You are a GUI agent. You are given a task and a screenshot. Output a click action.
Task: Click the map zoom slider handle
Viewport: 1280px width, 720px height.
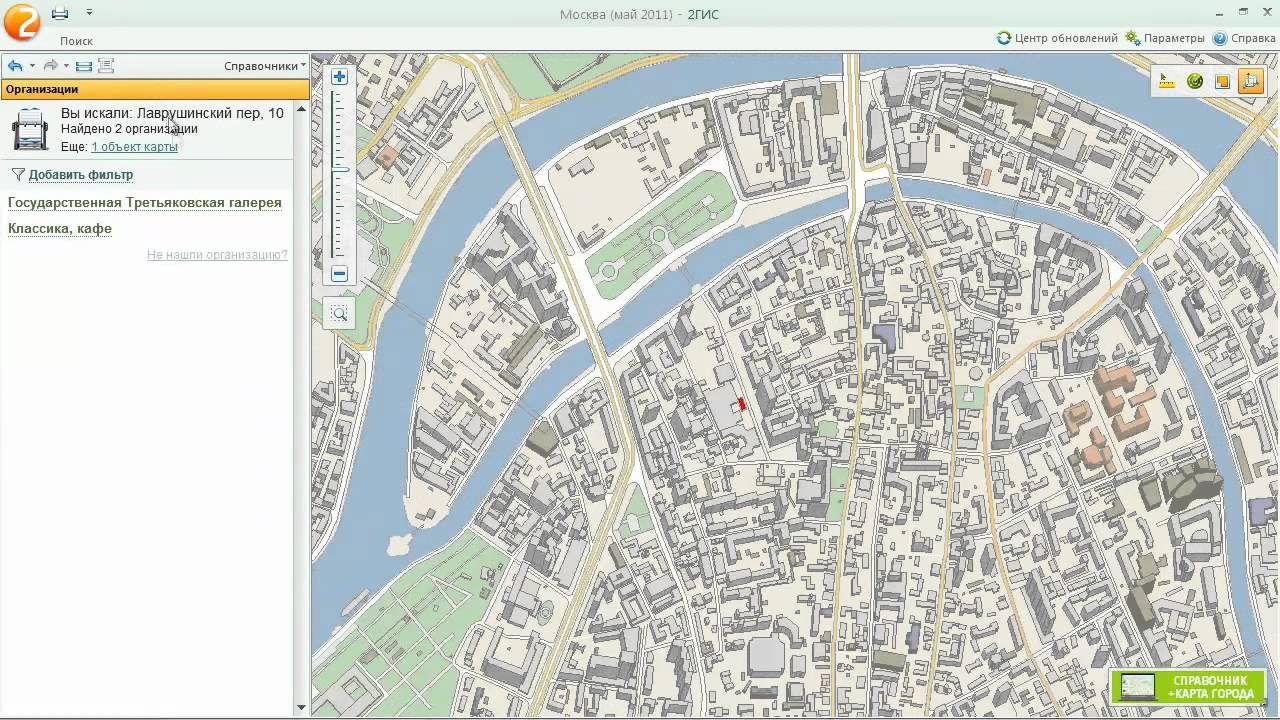[x=340, y=169]
